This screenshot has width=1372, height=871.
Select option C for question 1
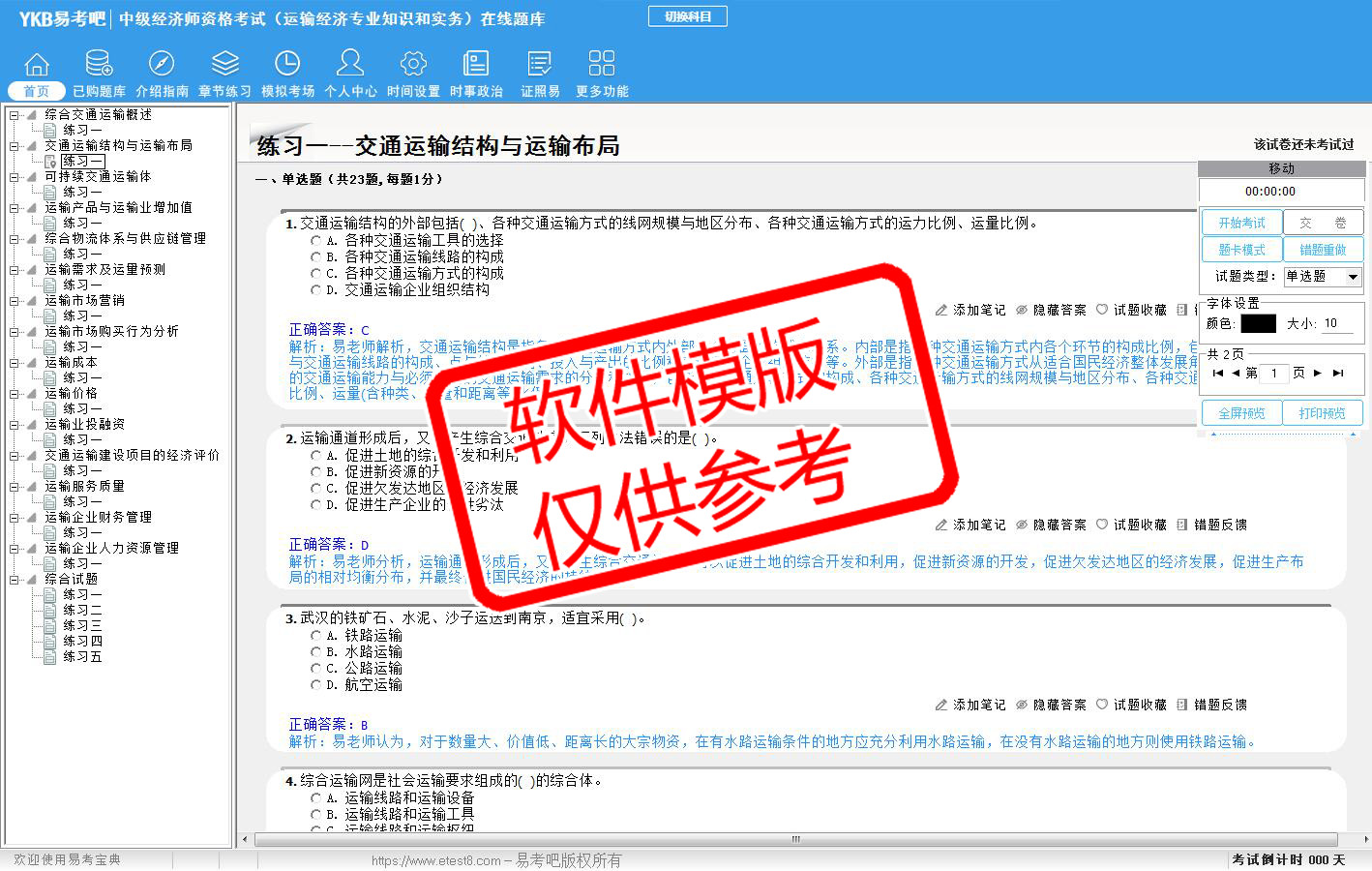315,273
